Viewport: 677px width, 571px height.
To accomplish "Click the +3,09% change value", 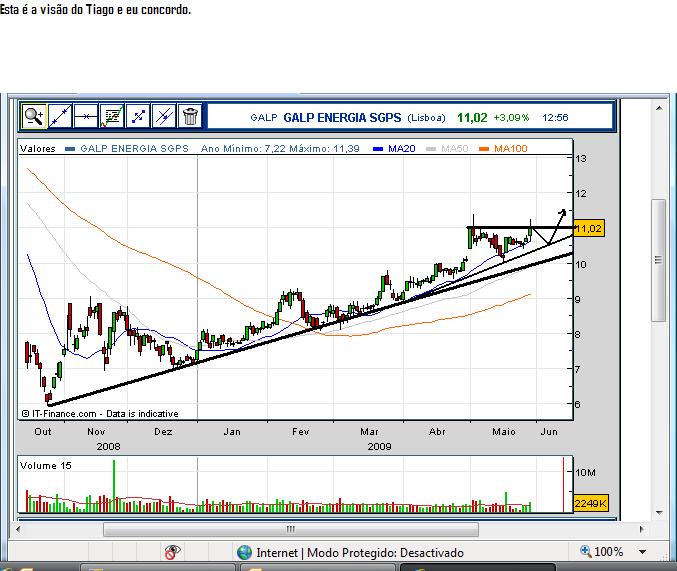I will tap(511, 117).
